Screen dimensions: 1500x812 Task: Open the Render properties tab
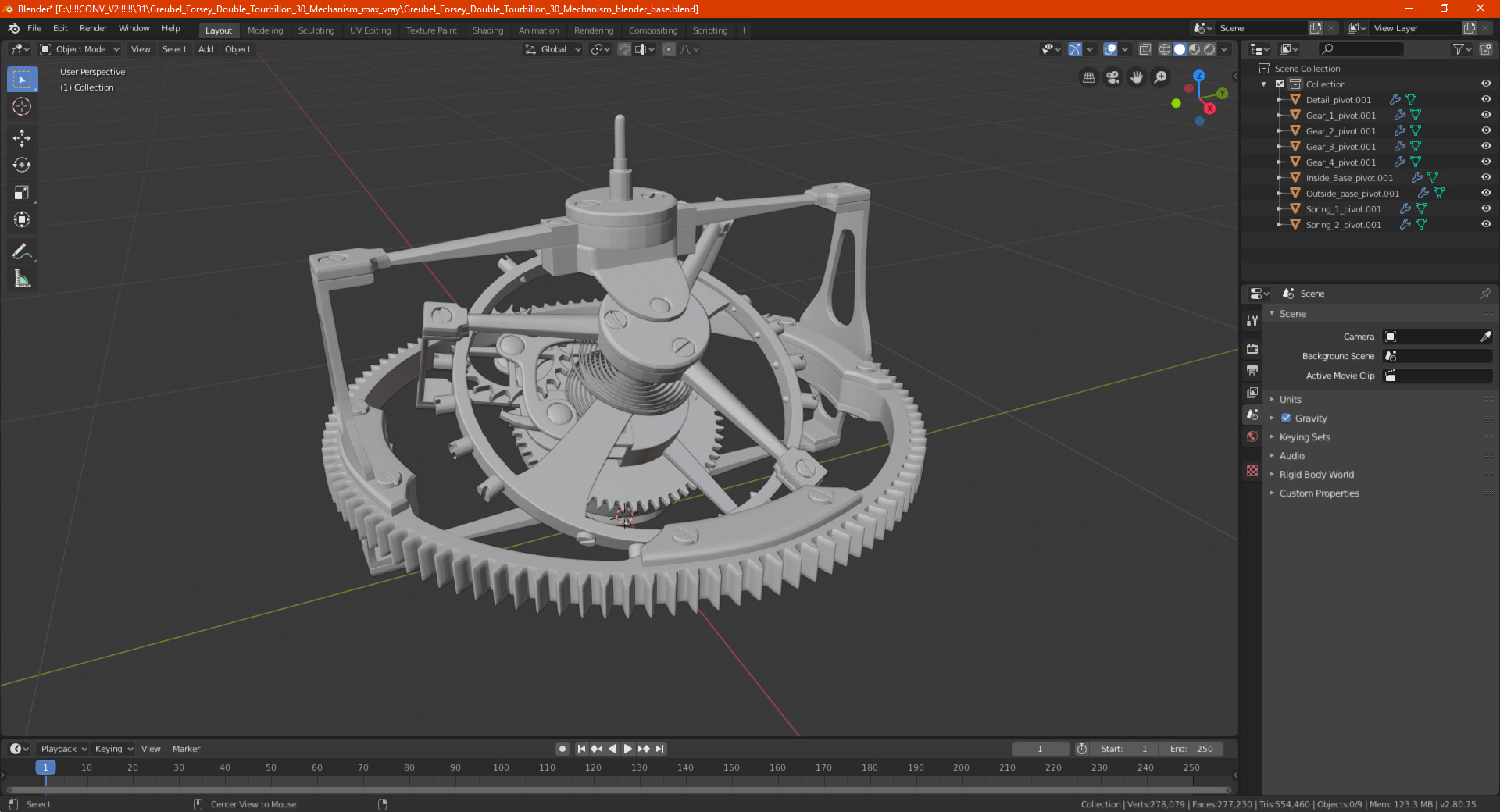coord(1252,348)
